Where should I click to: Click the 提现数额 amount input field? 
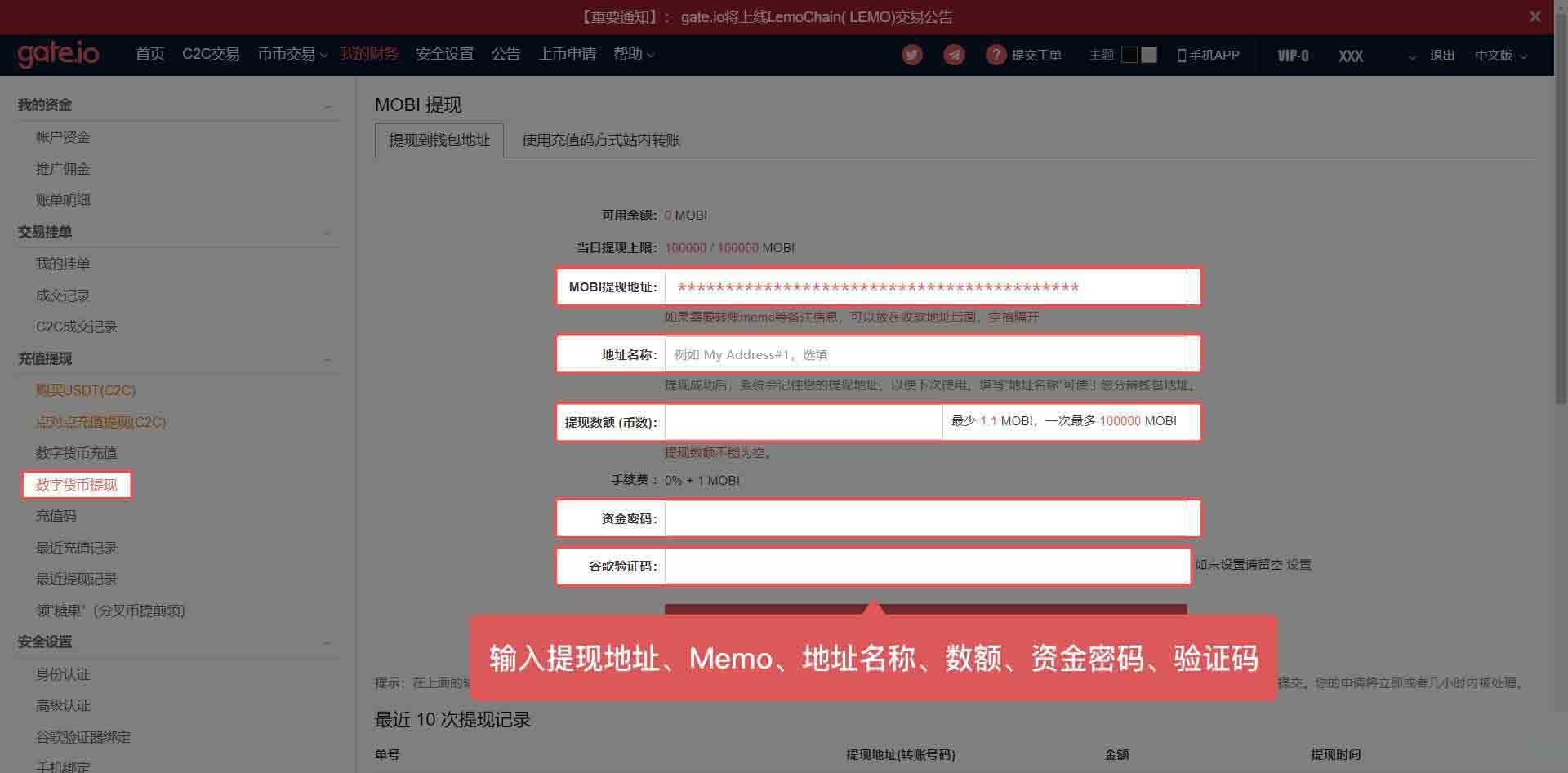(804, 421)
